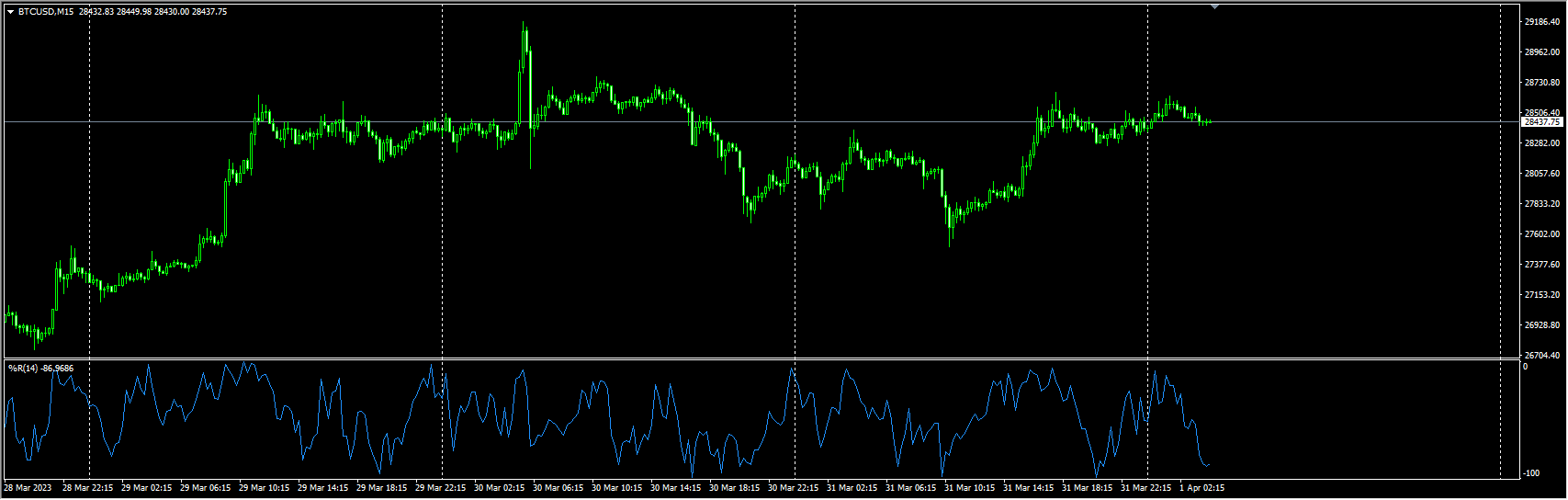
Task: Click the 28 Mar 2023 date label
Action: coord(28,488)
